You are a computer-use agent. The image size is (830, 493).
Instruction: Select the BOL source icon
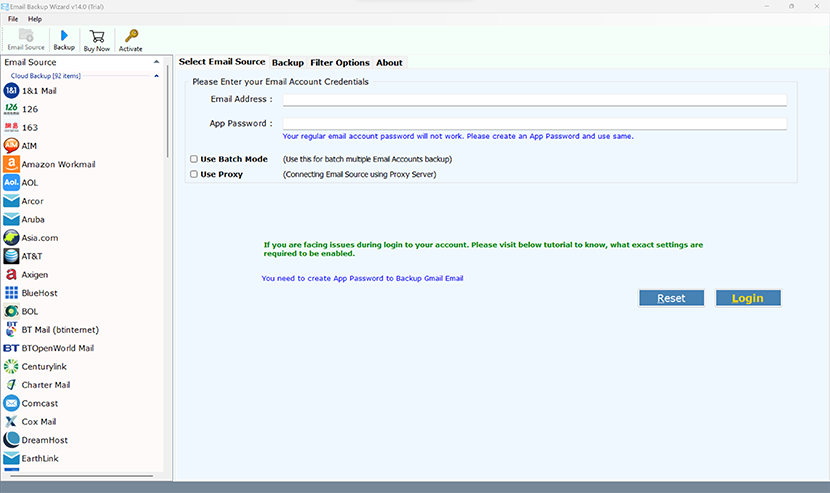(11, 311)
